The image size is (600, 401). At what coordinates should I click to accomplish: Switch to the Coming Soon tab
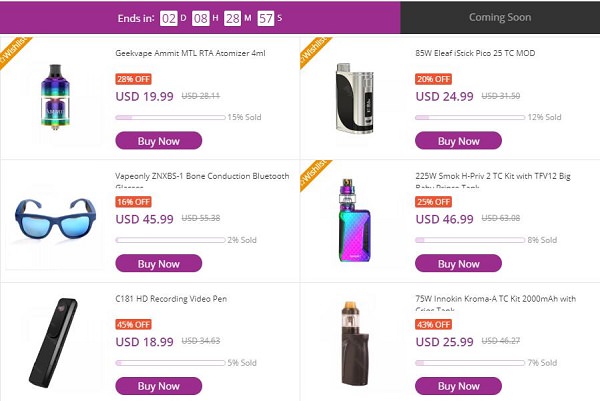[500, 17]
